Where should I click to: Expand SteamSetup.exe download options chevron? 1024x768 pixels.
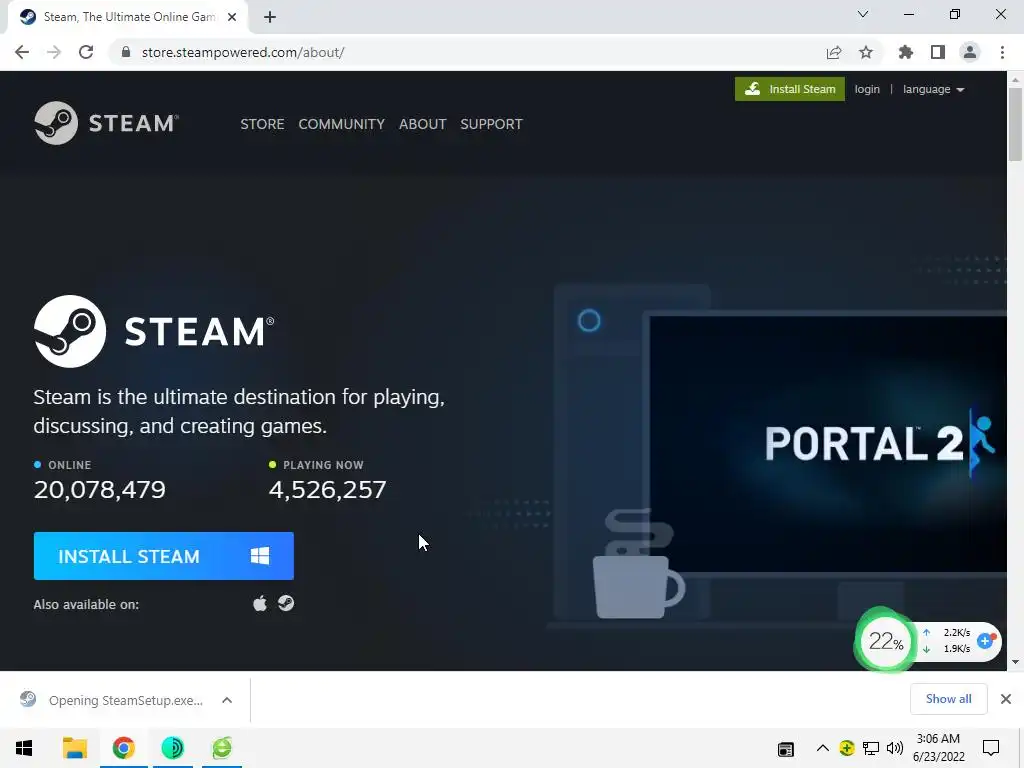227,700
